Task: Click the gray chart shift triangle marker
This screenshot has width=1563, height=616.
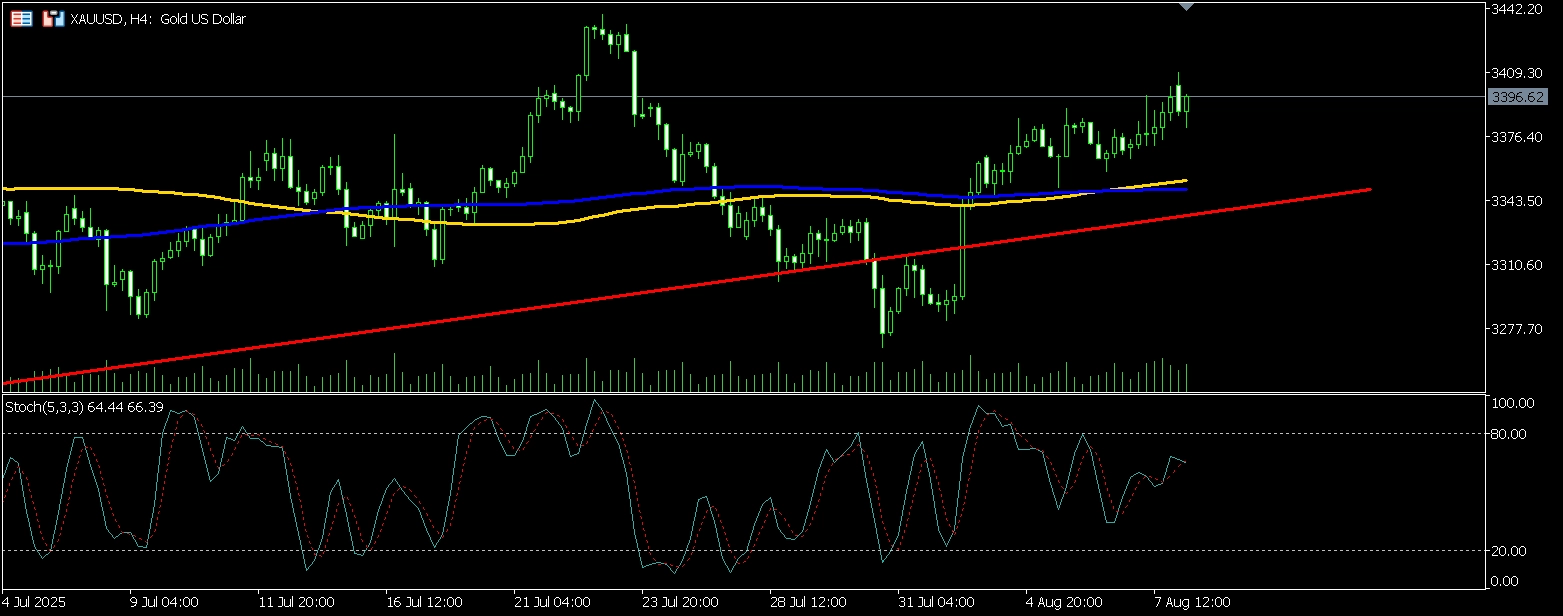Action: [x=1186, y=7]
